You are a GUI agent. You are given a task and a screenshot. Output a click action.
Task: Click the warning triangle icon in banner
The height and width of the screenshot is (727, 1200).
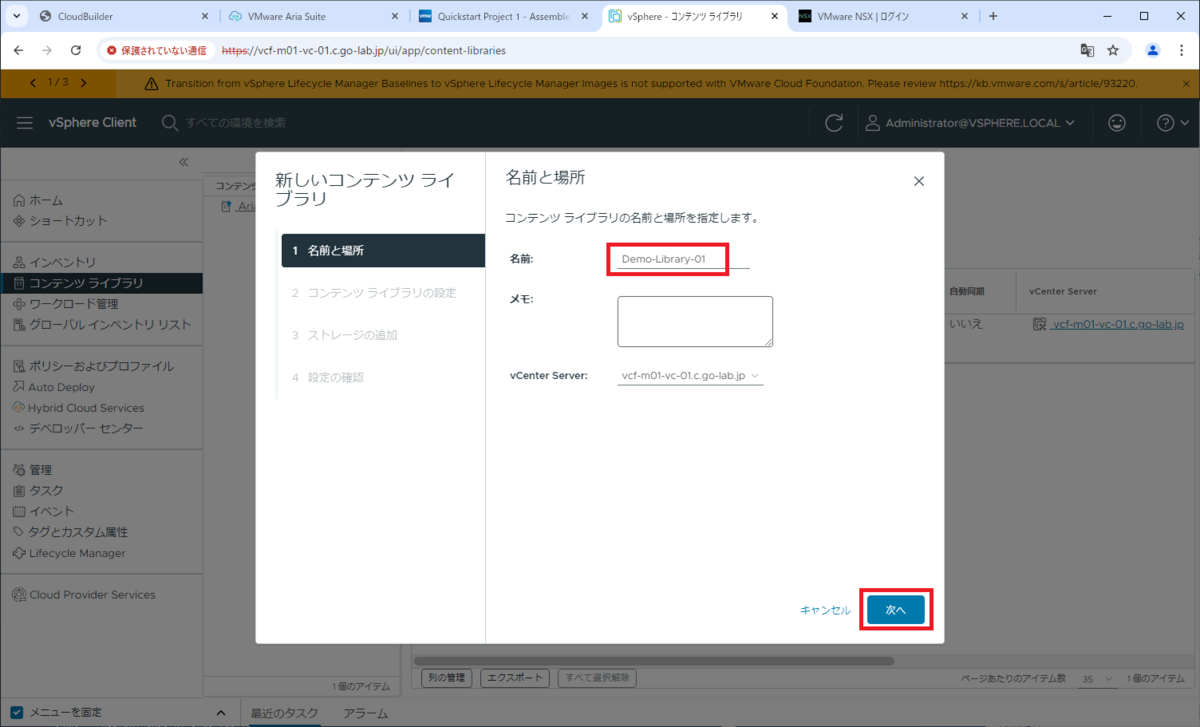point(152,84)
